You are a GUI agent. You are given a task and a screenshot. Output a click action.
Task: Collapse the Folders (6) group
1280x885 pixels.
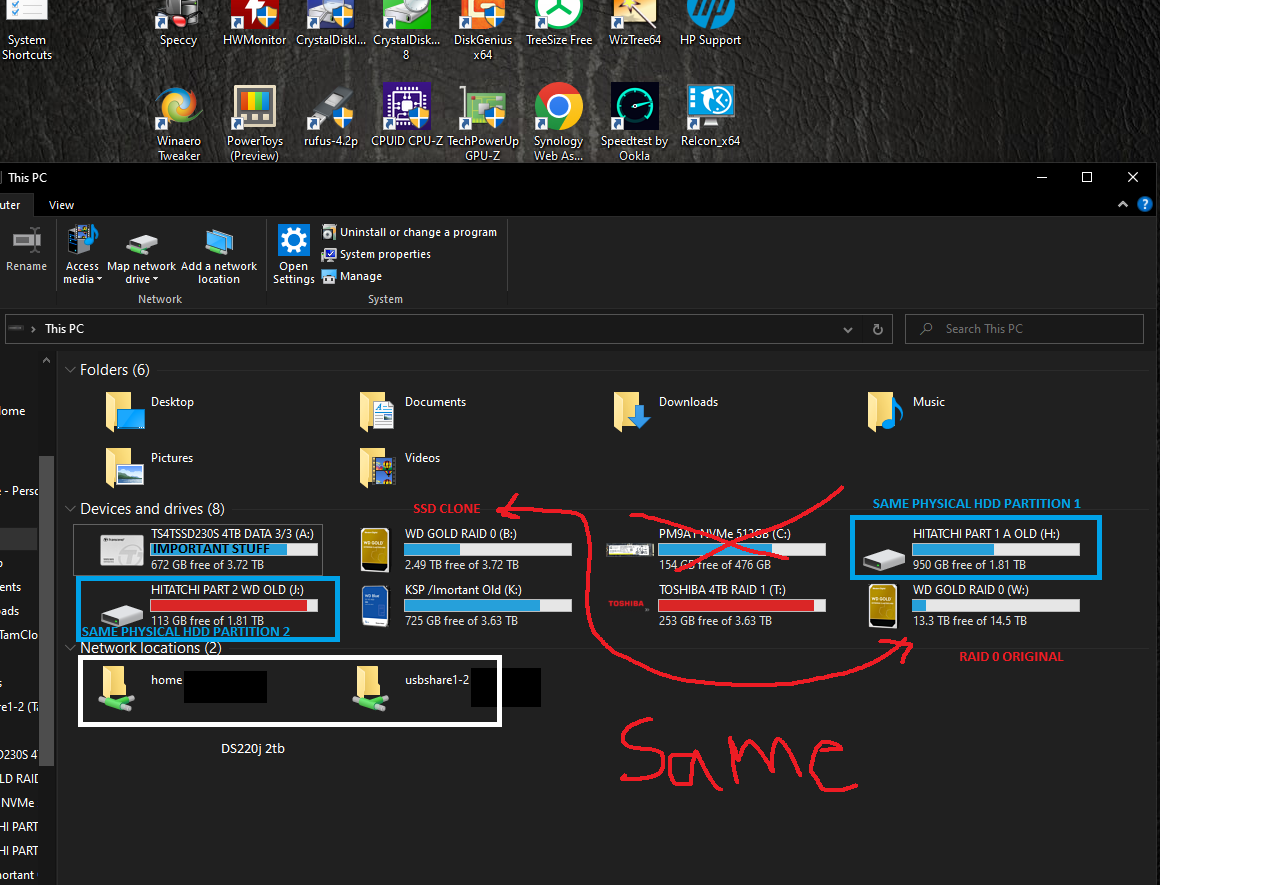70,370
